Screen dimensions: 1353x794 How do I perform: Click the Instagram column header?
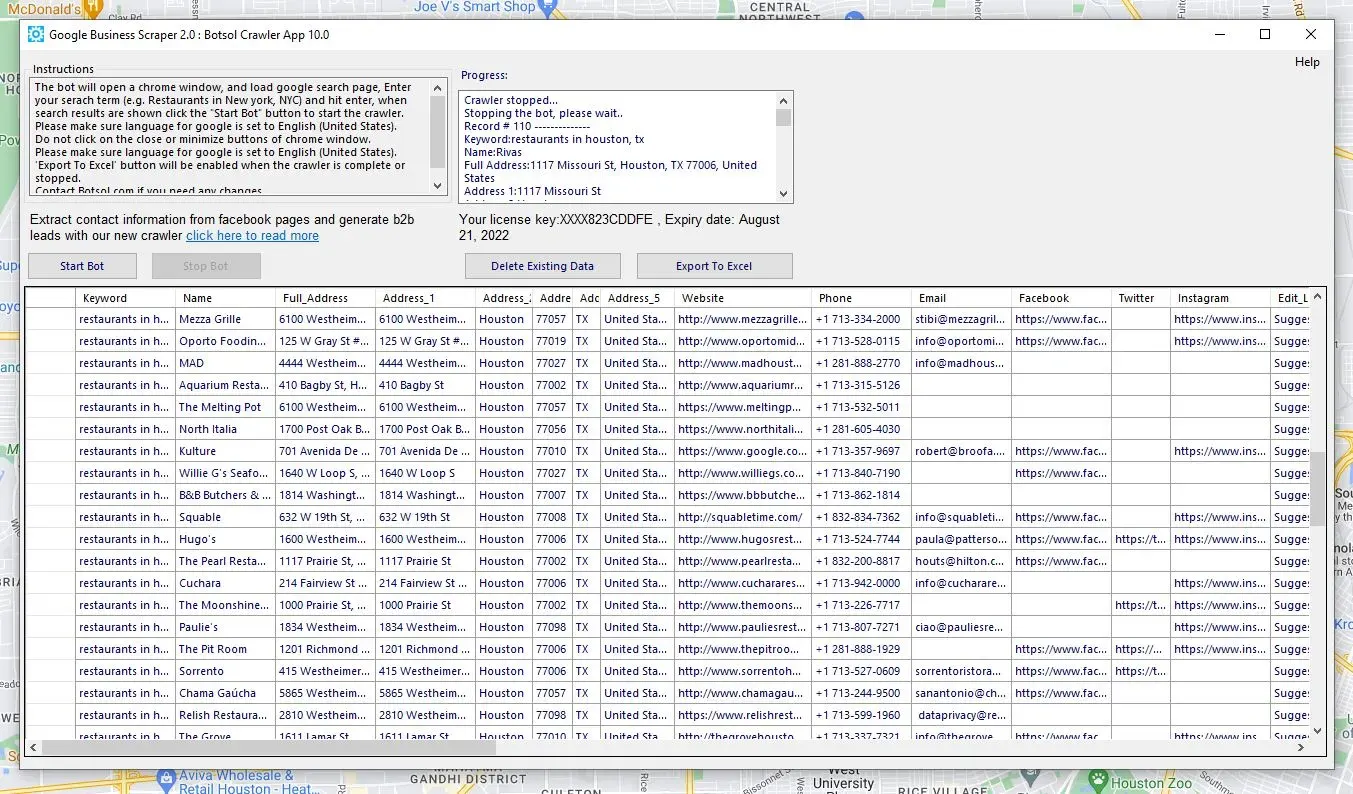click(x=1221, y=298)
